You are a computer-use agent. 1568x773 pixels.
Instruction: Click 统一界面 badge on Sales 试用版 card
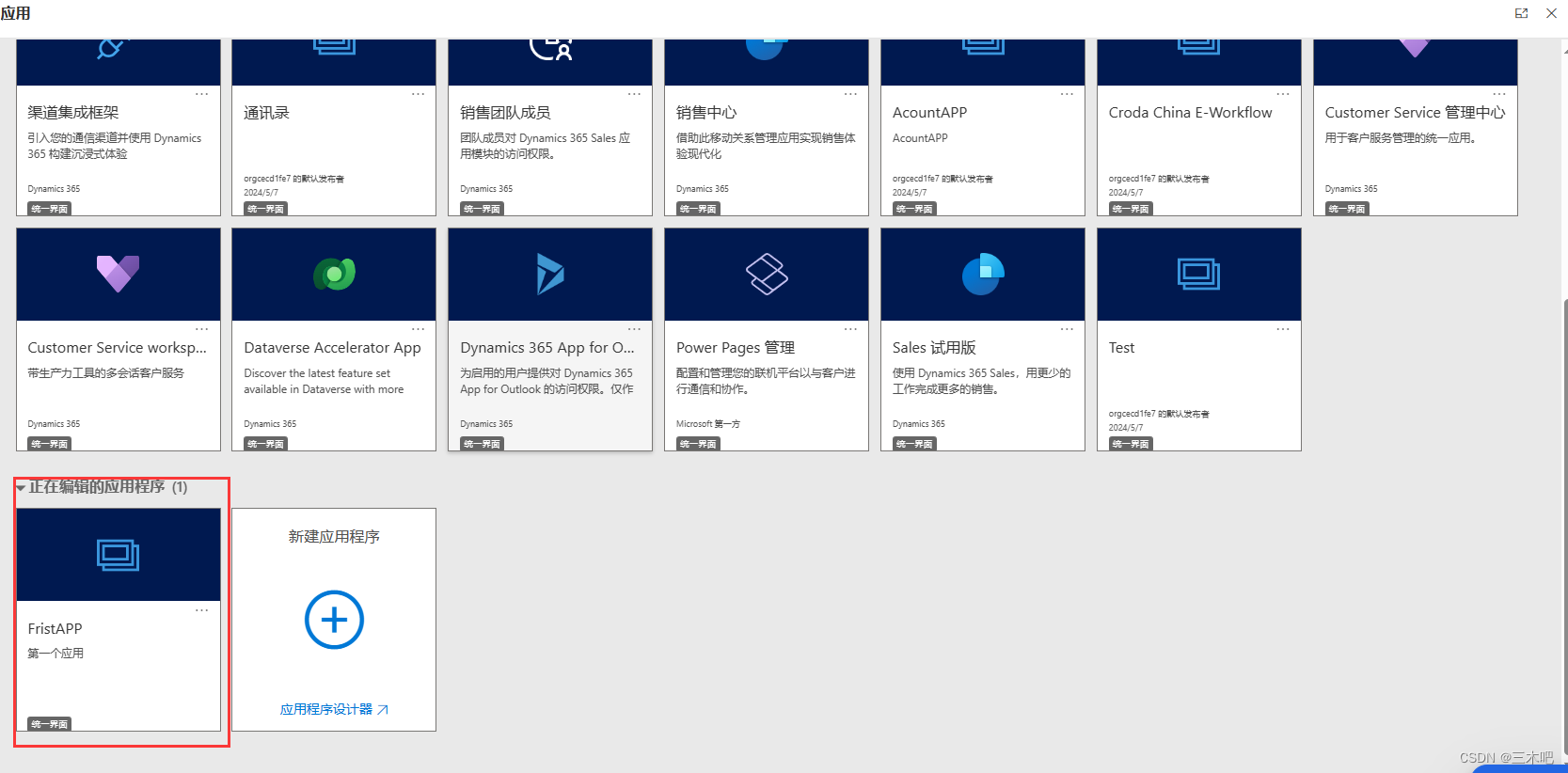[914, 444]
